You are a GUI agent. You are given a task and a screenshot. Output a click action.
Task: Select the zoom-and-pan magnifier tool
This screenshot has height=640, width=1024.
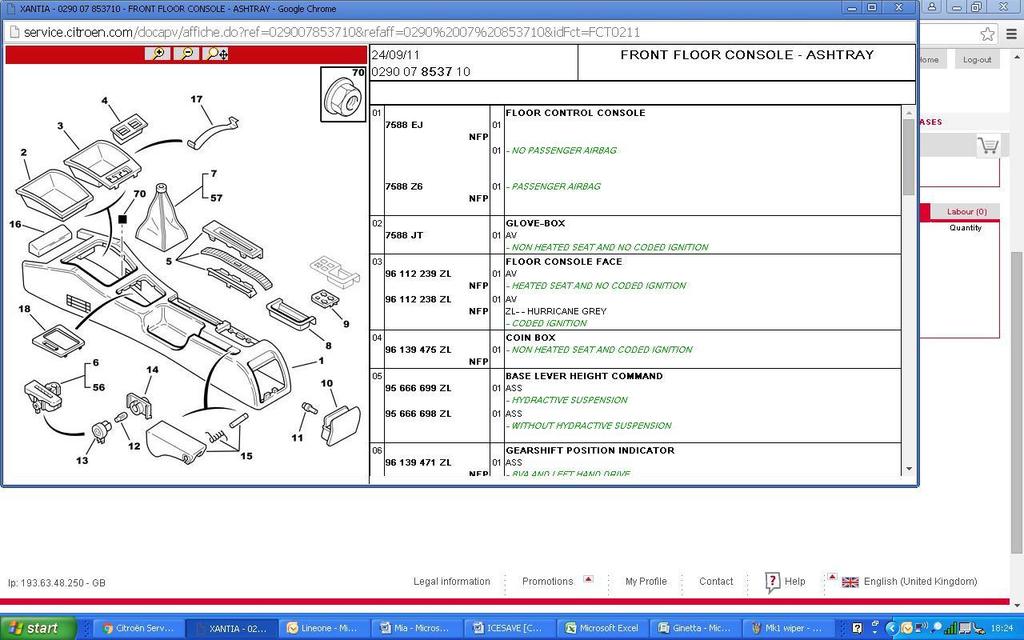tap(216, 54)
